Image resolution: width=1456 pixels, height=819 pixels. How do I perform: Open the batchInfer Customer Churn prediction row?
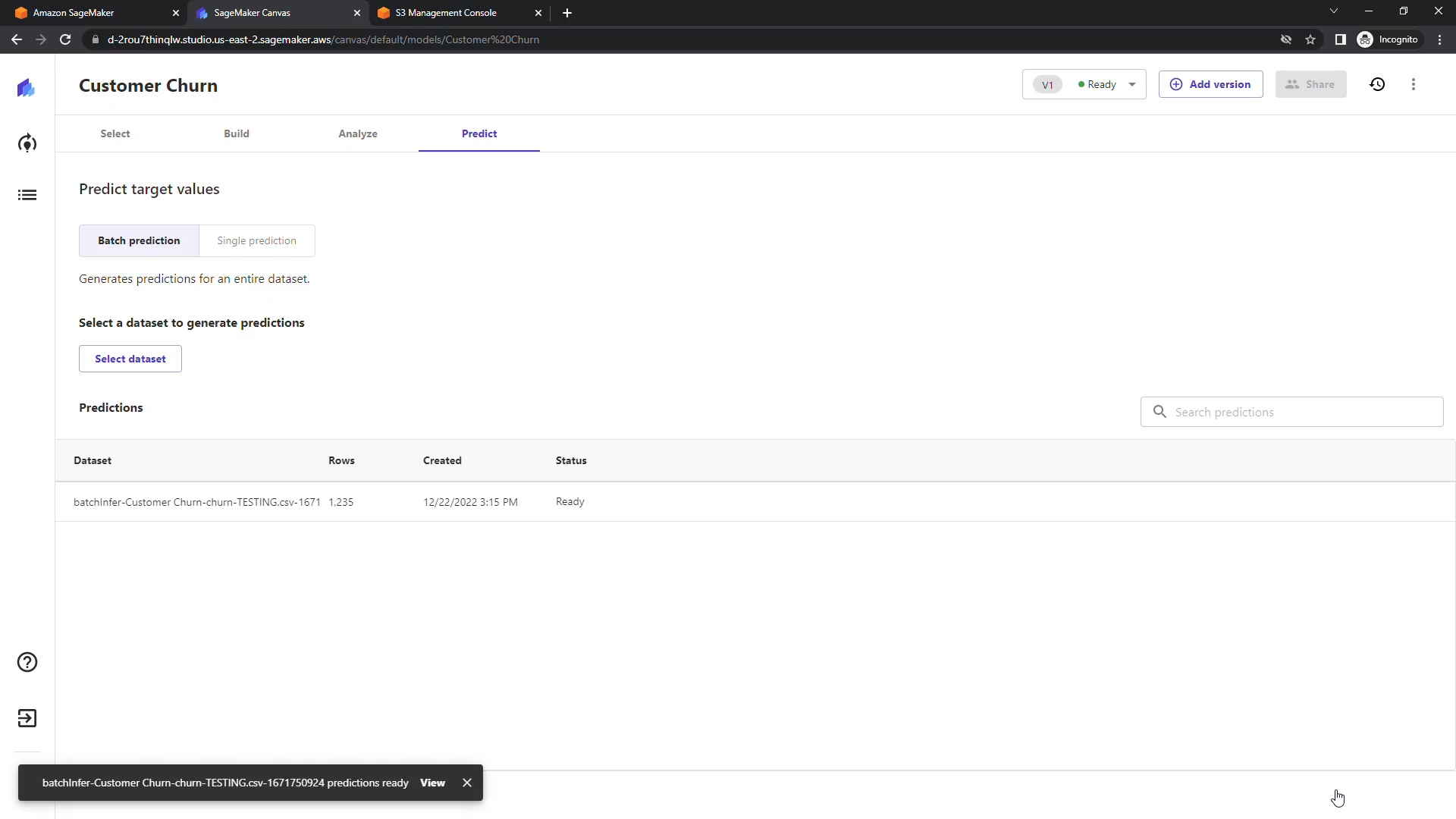click(197, 502)
